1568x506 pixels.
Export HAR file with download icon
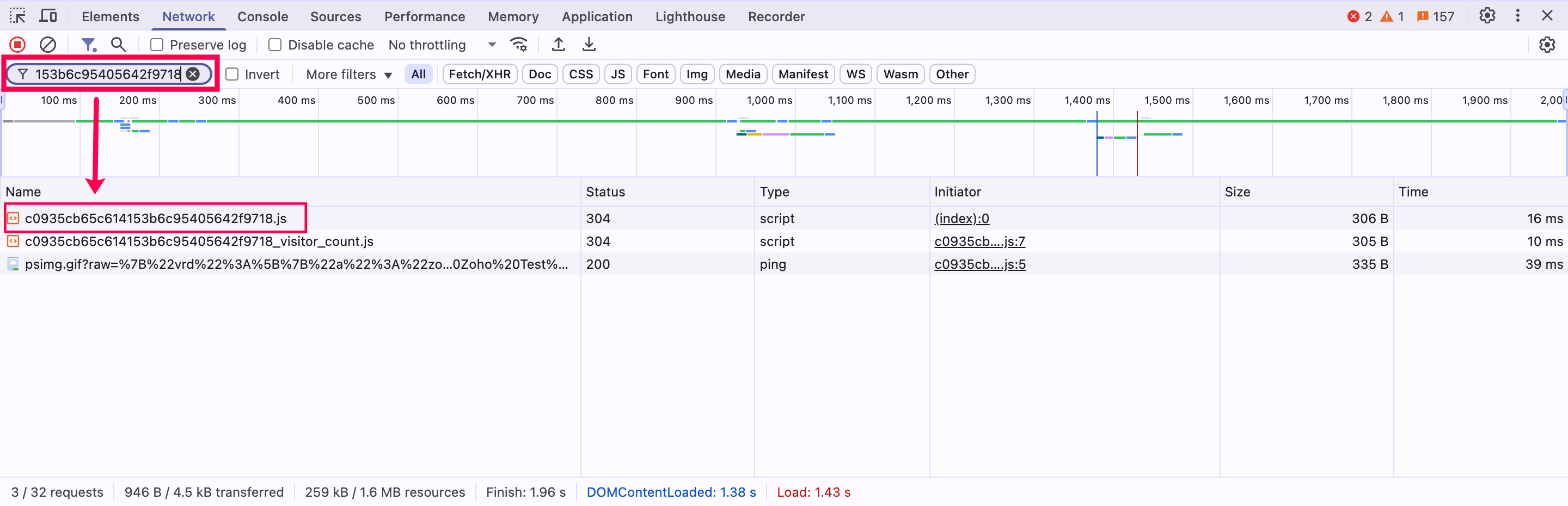coord(589,45)
